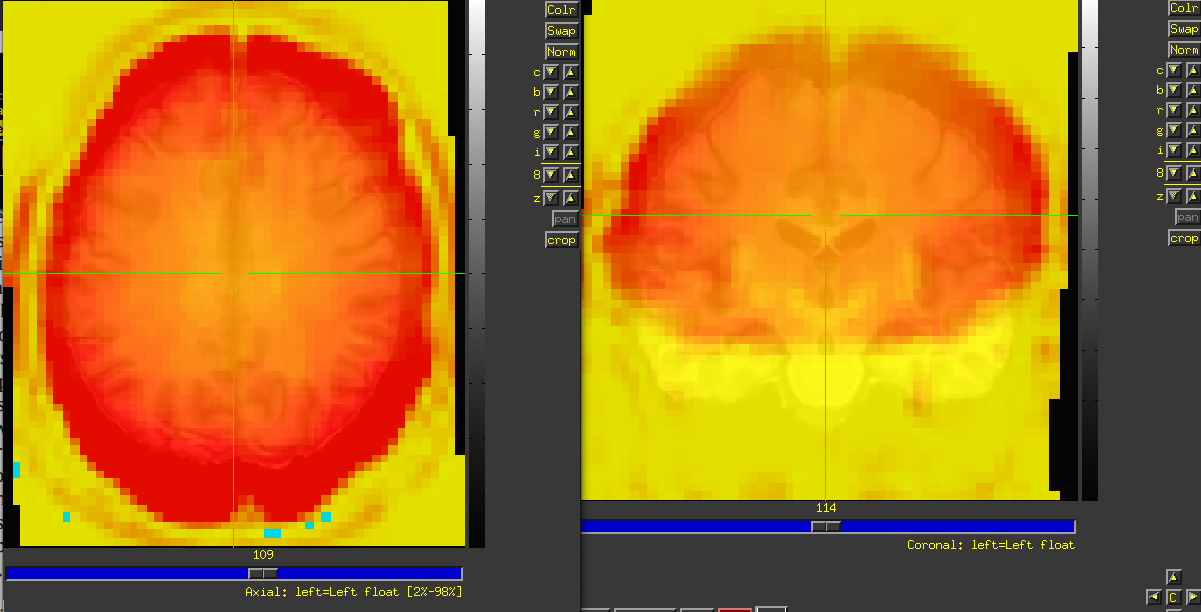Click crop button in axial viewer
Viewport: 1201px width, 612px height.
561,240
